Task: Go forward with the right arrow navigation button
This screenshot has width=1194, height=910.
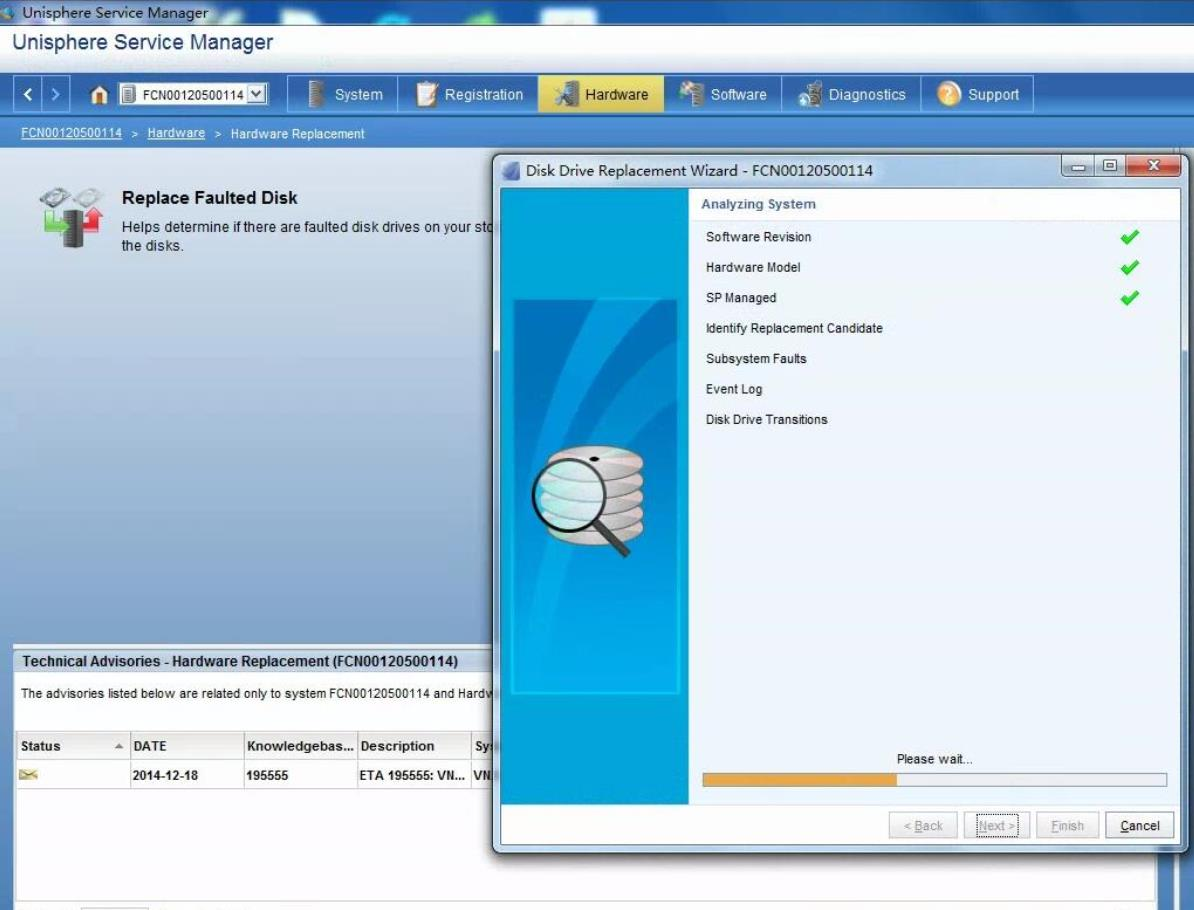Action: (x=56, y=94)
